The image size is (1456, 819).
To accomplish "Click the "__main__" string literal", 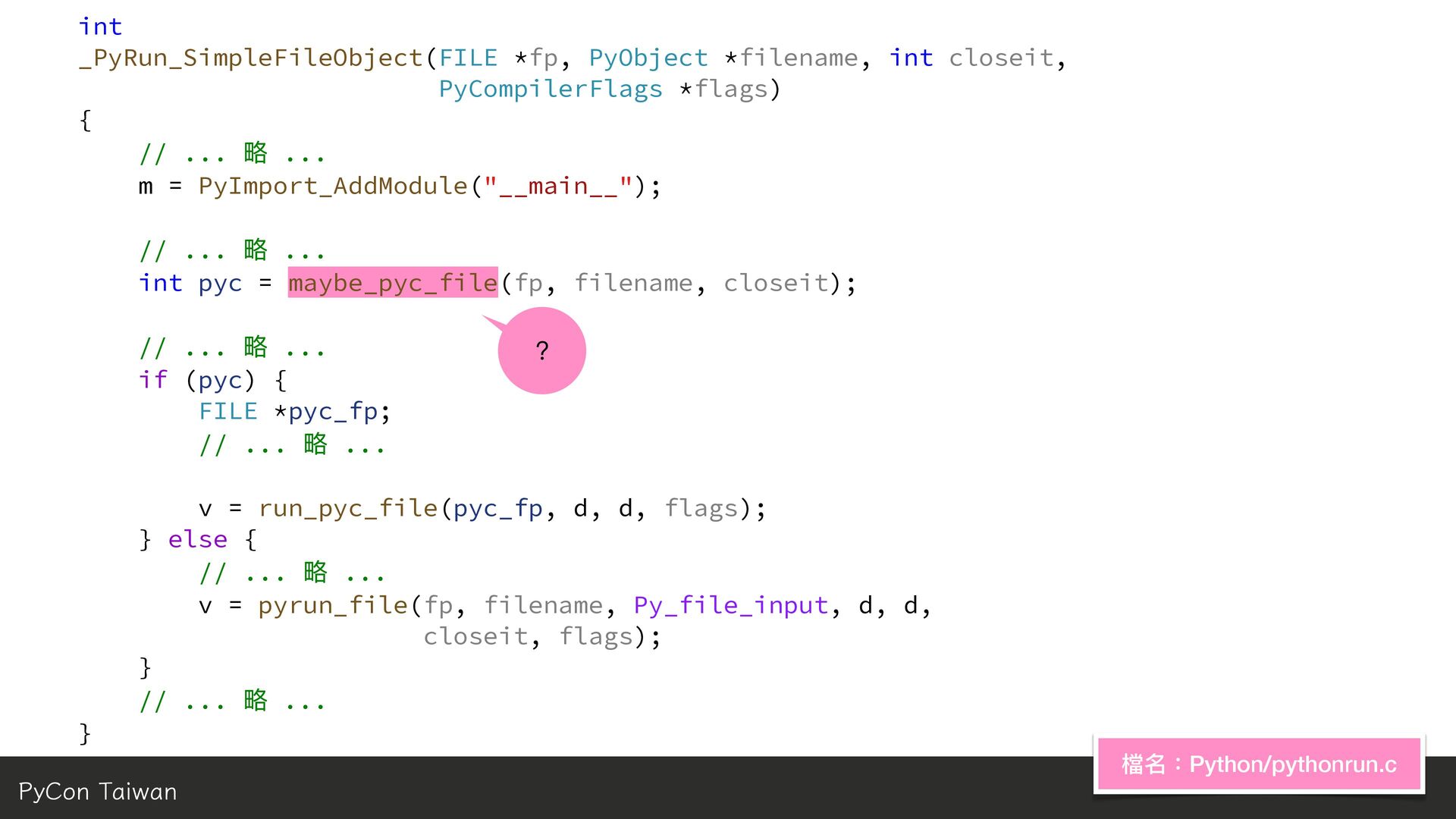I will click(x=557, y=186).
